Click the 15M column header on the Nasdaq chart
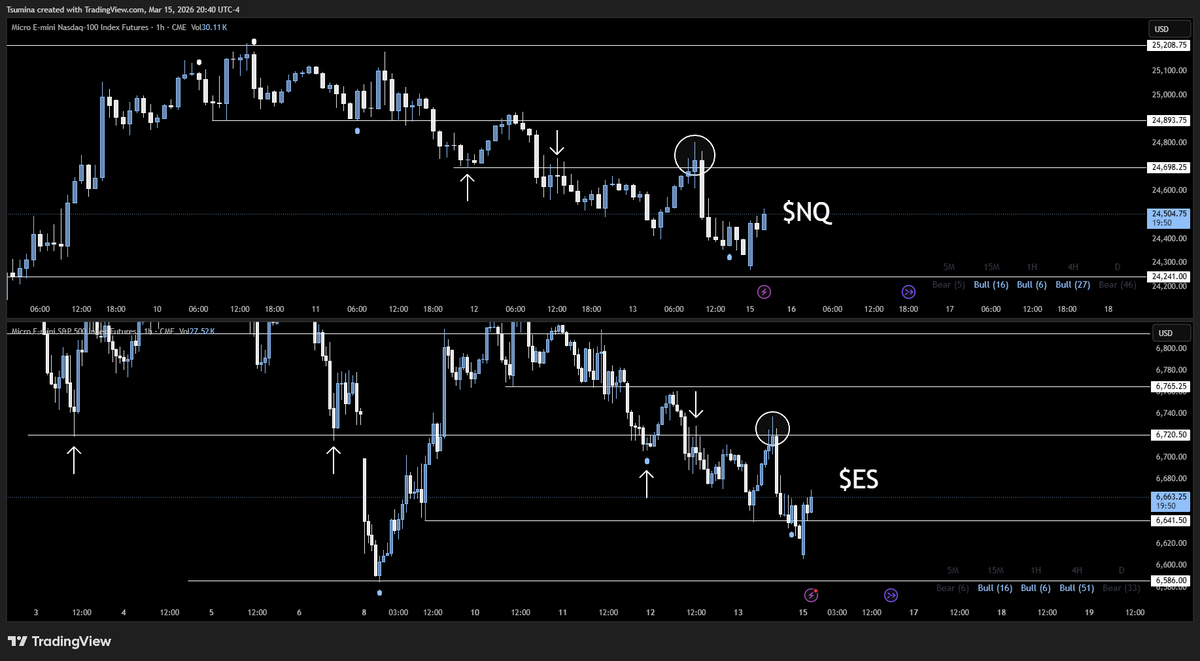The width and height of the screenshot is (1200, 661). click(992, 267)
